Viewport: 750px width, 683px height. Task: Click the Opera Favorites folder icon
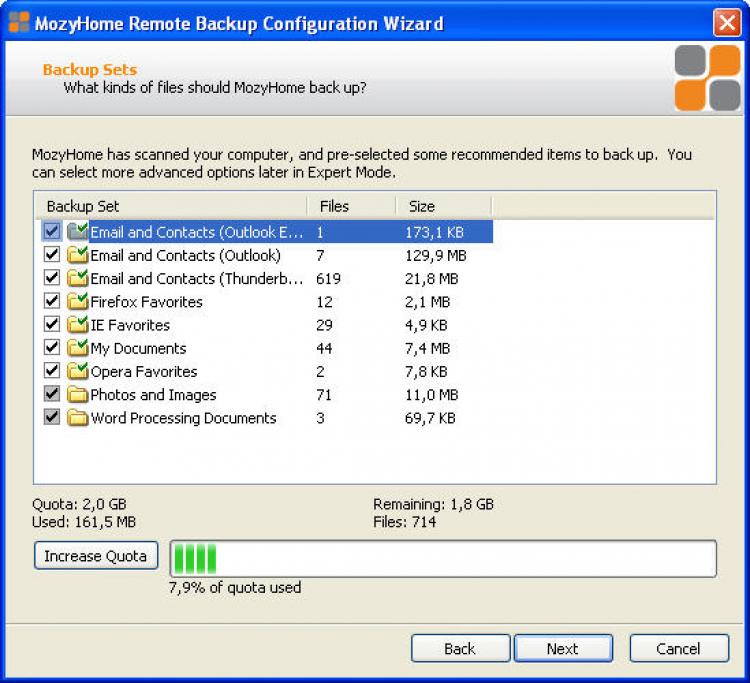[x=78, y=371]
